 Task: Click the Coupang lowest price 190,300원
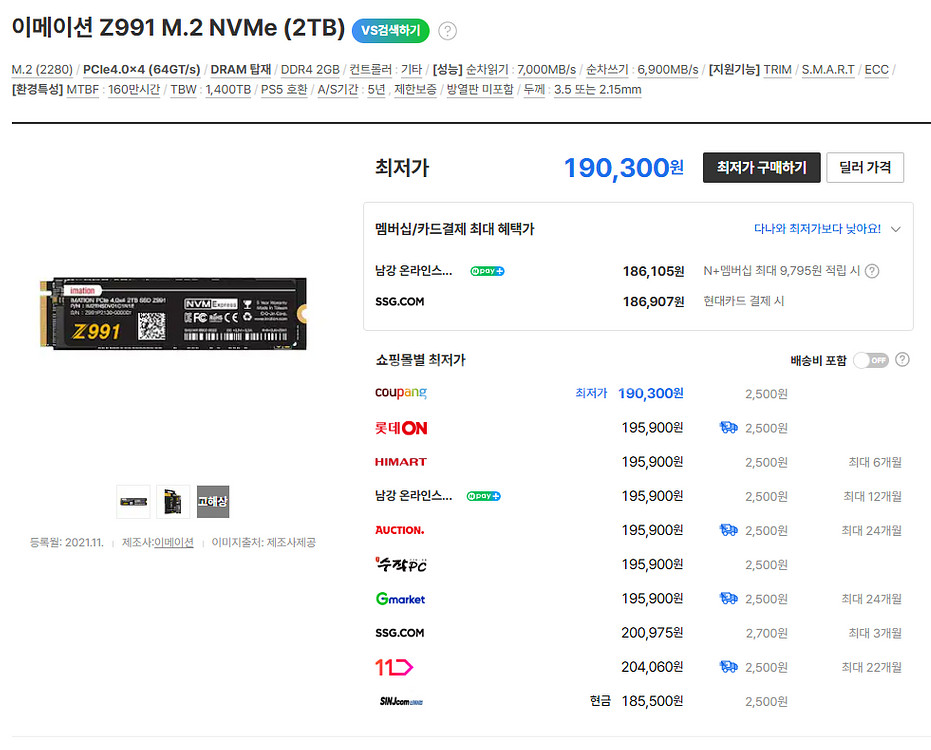click(650, 394)
